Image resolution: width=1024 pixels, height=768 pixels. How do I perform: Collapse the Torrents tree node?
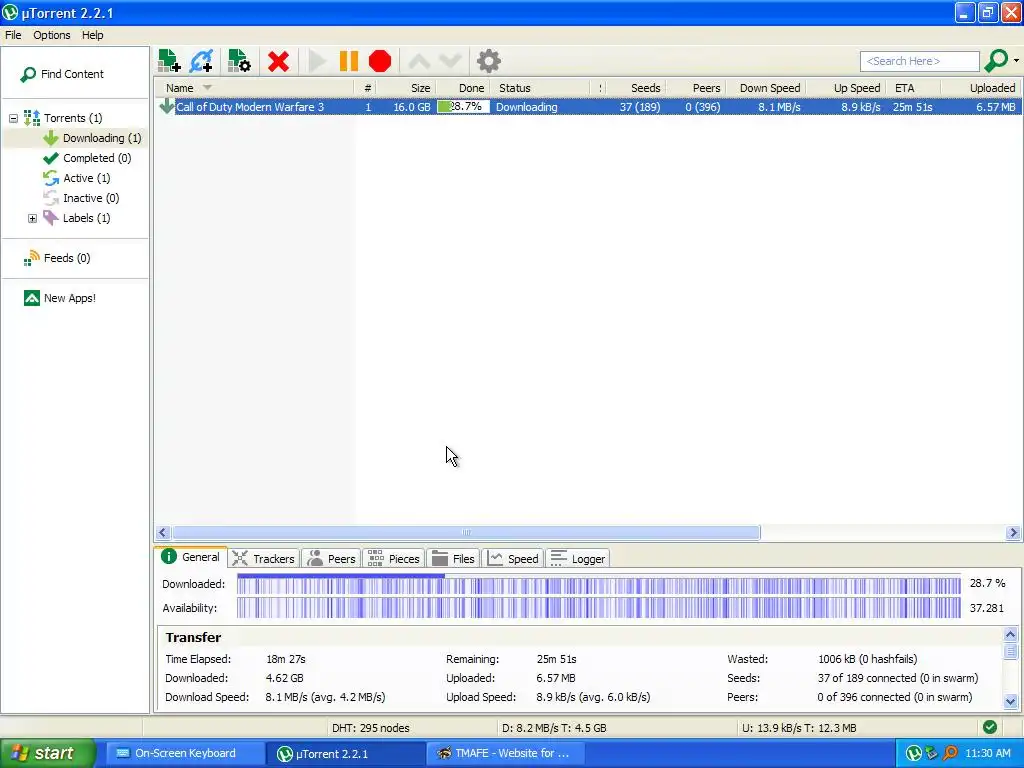[13, 118]
